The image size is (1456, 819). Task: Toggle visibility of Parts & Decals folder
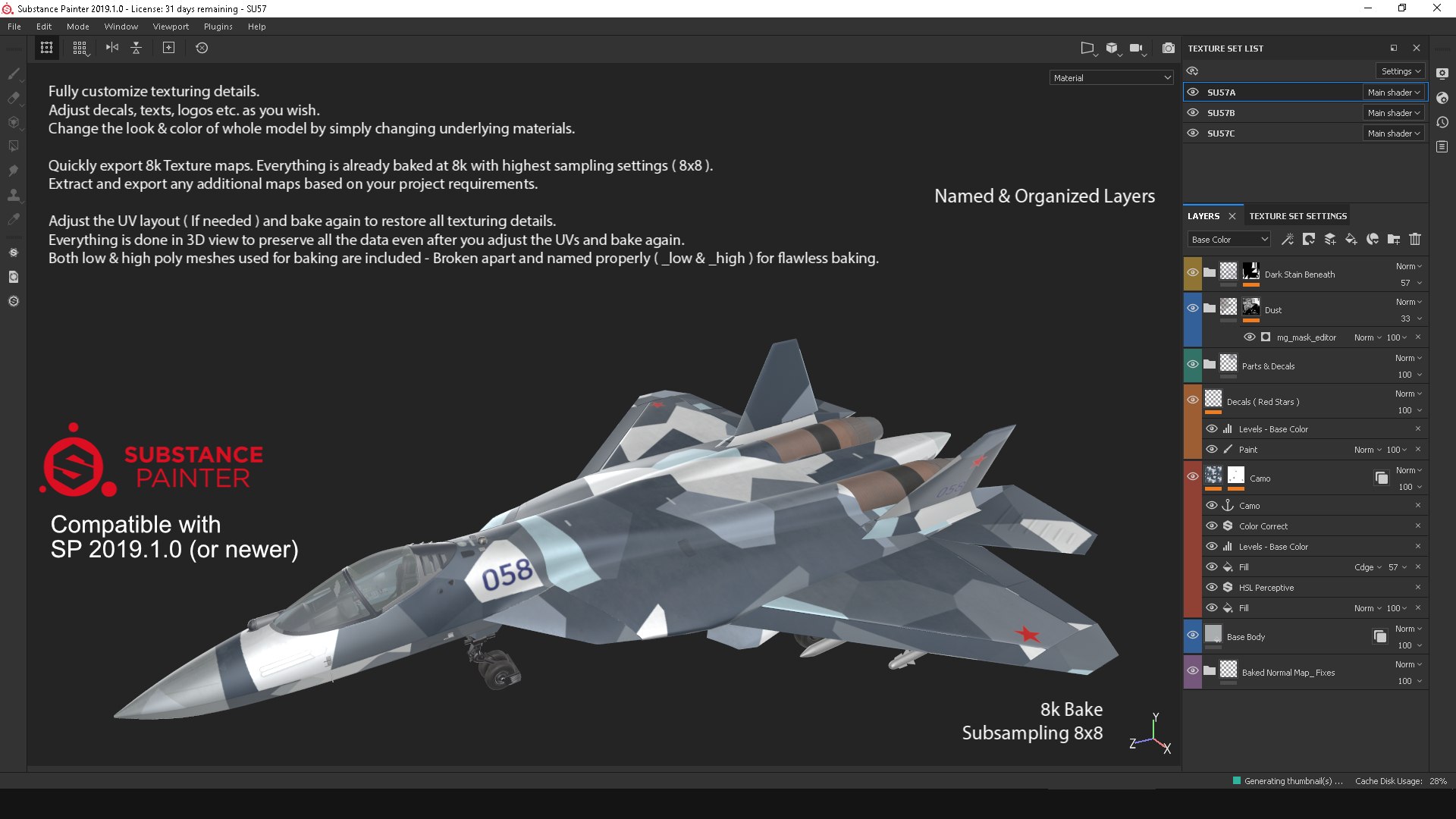point(1193,364)
